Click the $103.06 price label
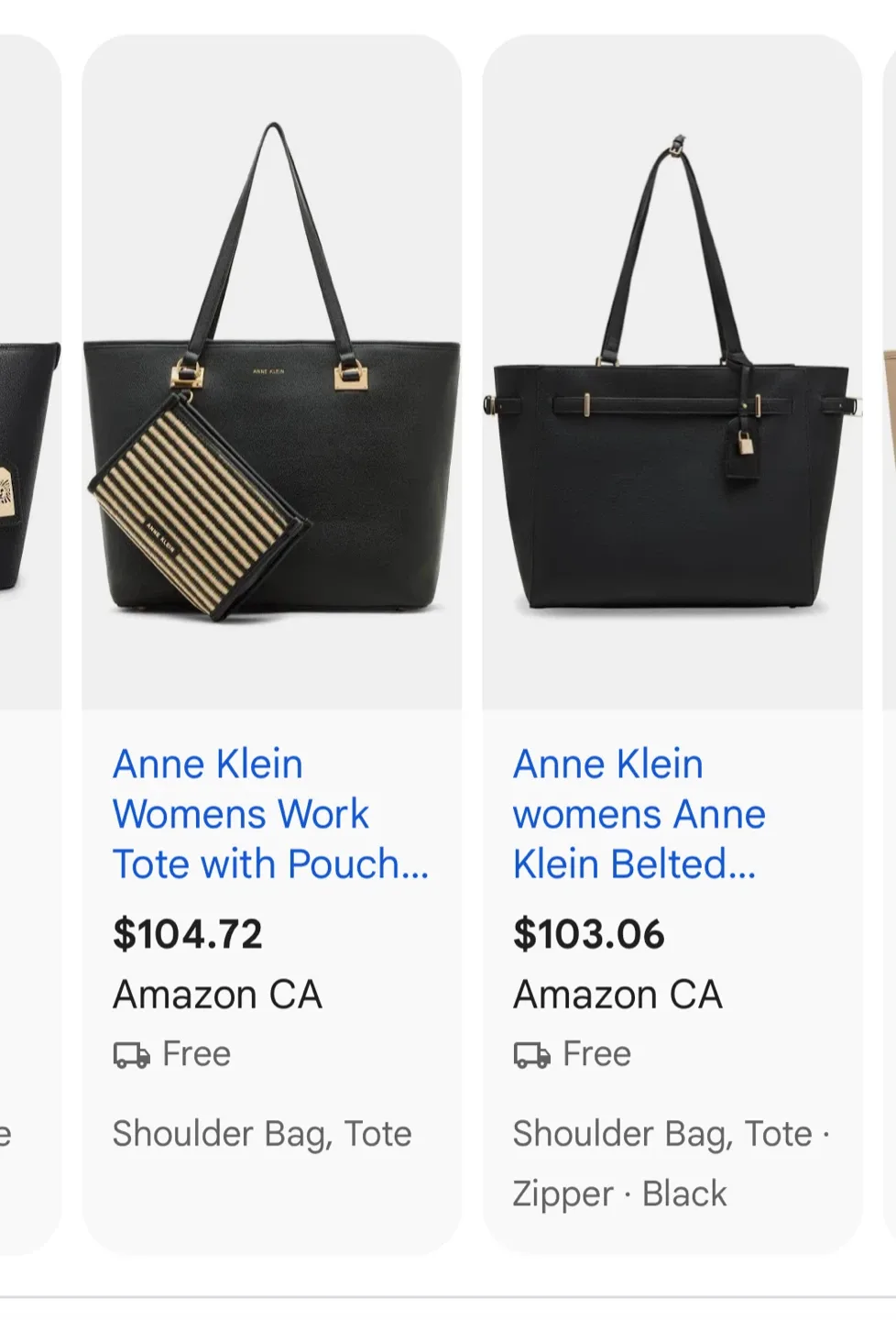 [x=591, y=934]
